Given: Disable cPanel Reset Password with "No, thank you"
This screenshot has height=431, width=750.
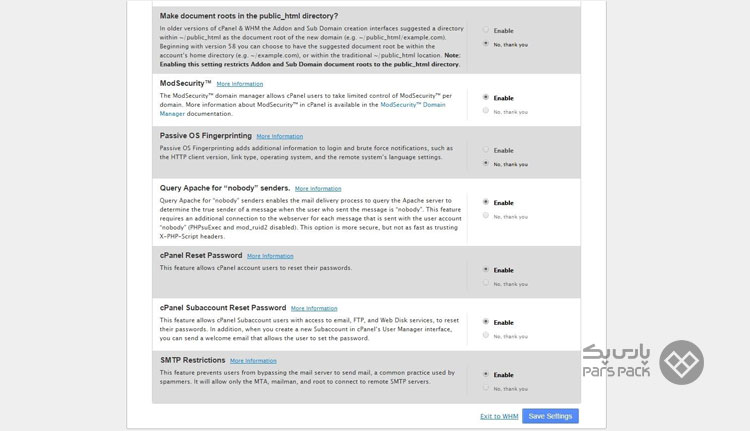Looking at the screenshot, I should tap(485, 283).
